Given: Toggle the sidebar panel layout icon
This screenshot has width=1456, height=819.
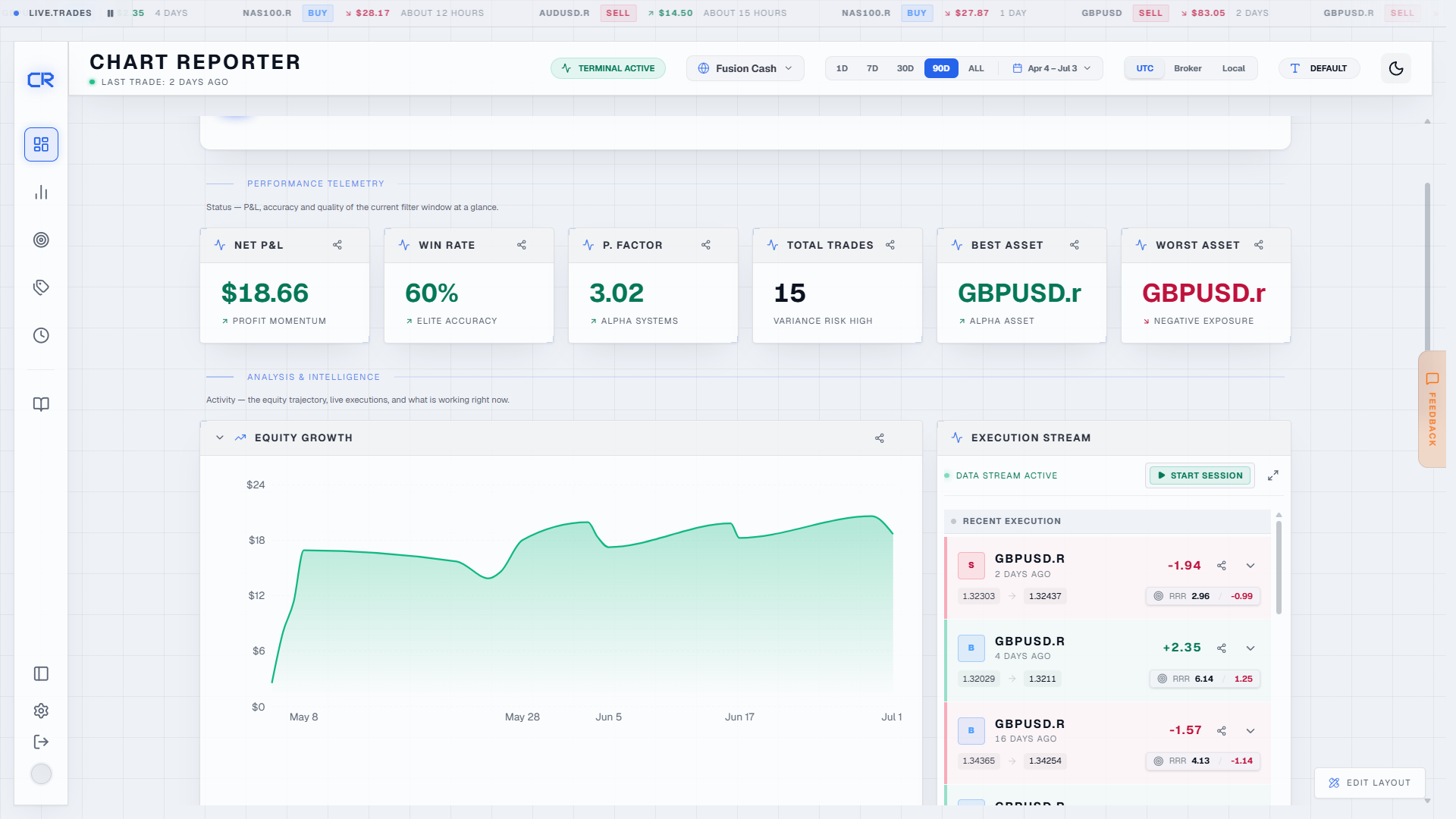Looking at the screenshot, I should pos(41,673).
